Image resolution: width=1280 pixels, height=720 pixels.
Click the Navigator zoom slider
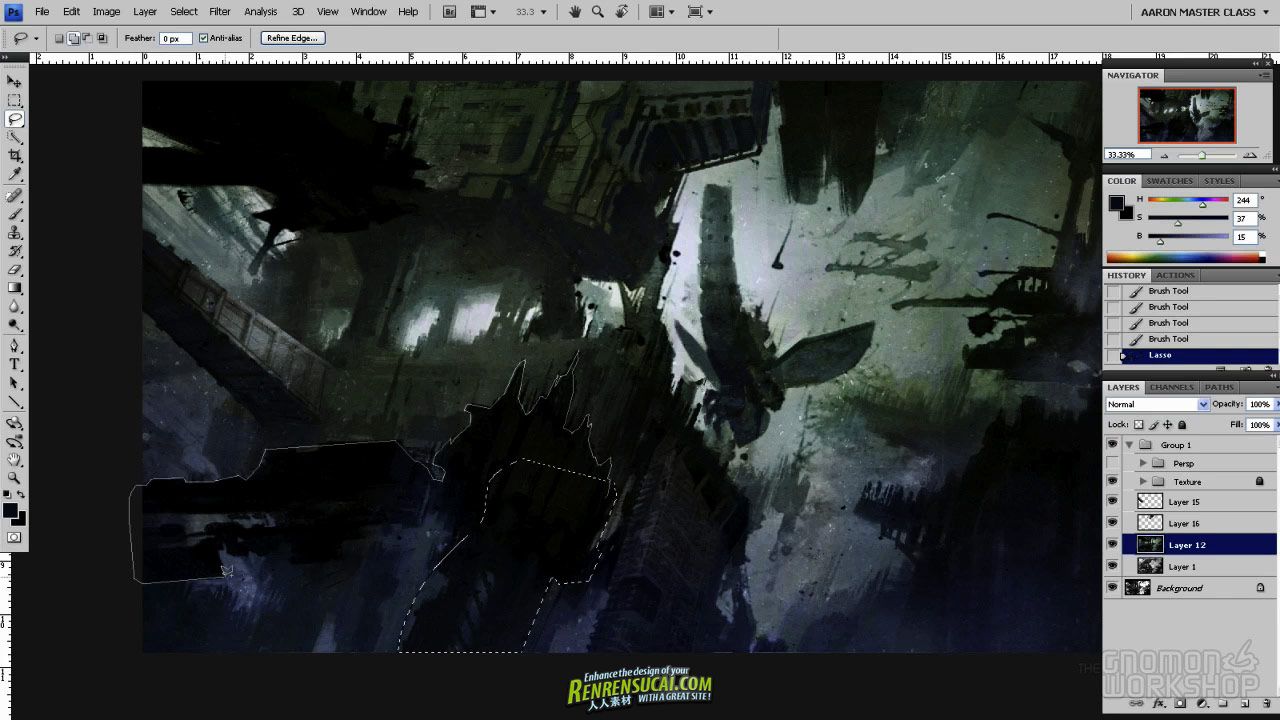1202,155
